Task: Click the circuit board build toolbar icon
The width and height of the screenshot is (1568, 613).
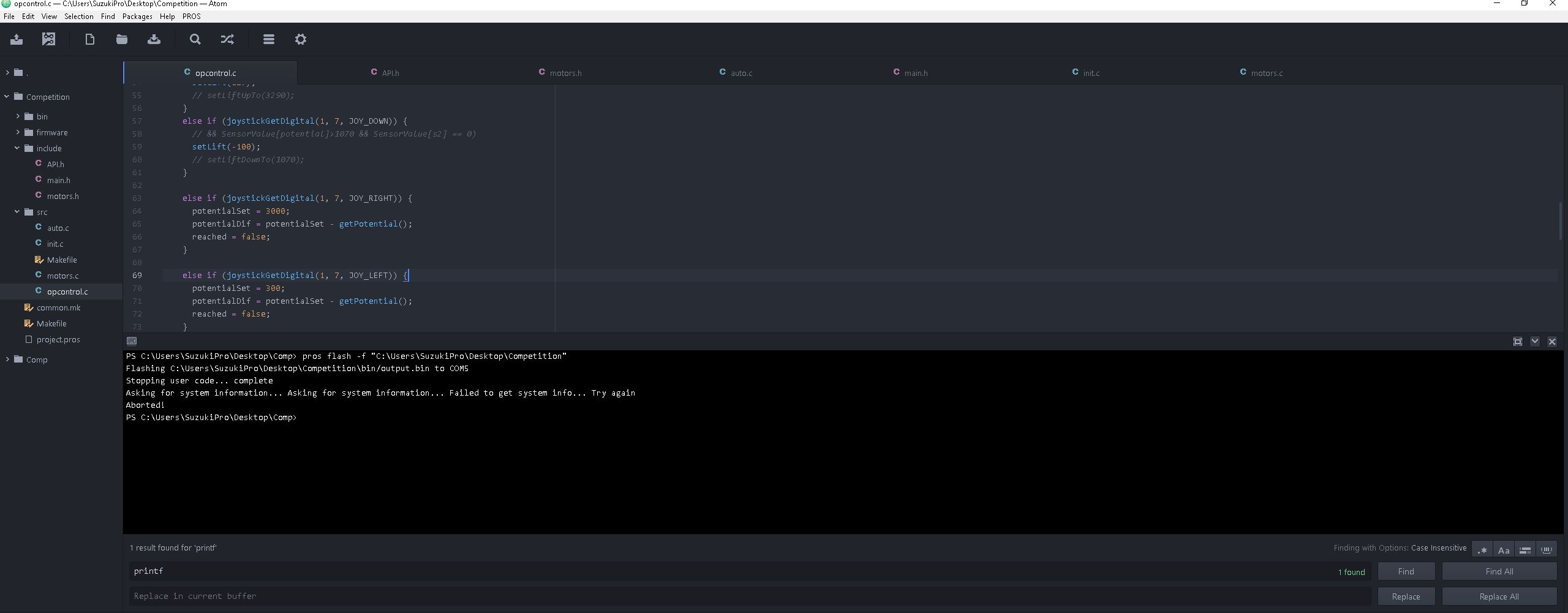Action: click(x=48, y=40)
